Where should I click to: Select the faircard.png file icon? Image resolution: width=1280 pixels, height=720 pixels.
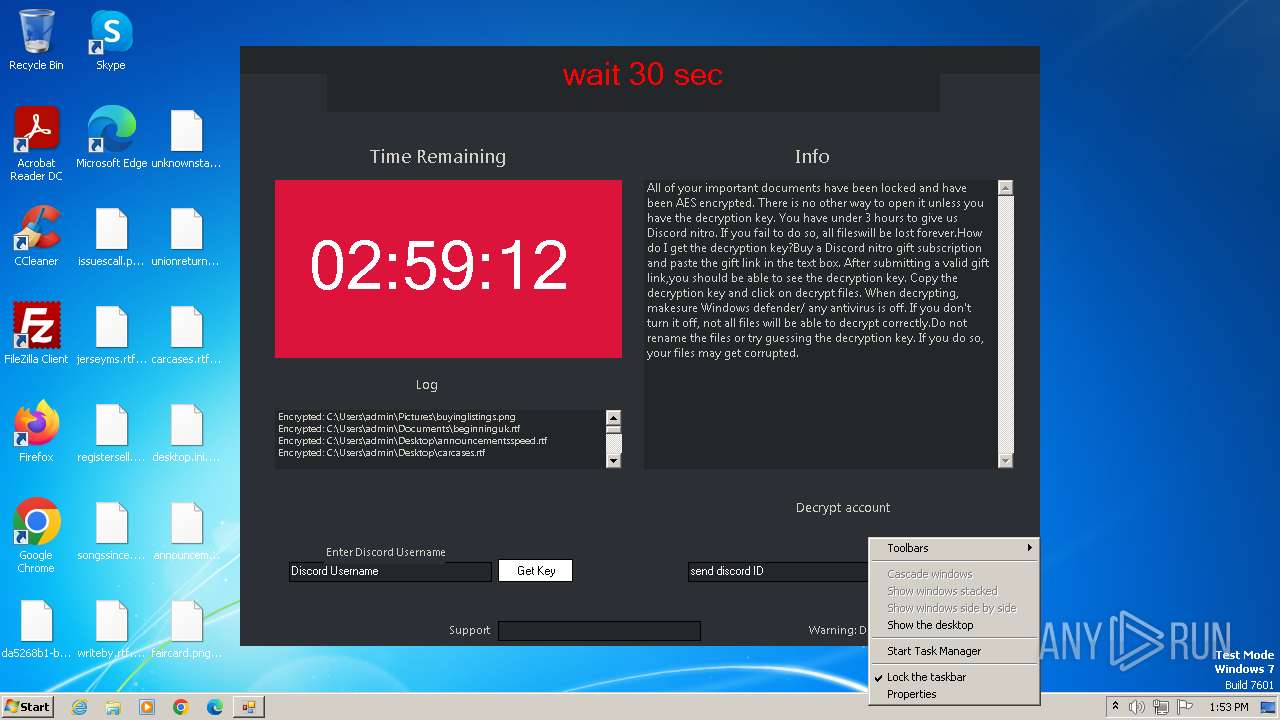coord(186,628)
